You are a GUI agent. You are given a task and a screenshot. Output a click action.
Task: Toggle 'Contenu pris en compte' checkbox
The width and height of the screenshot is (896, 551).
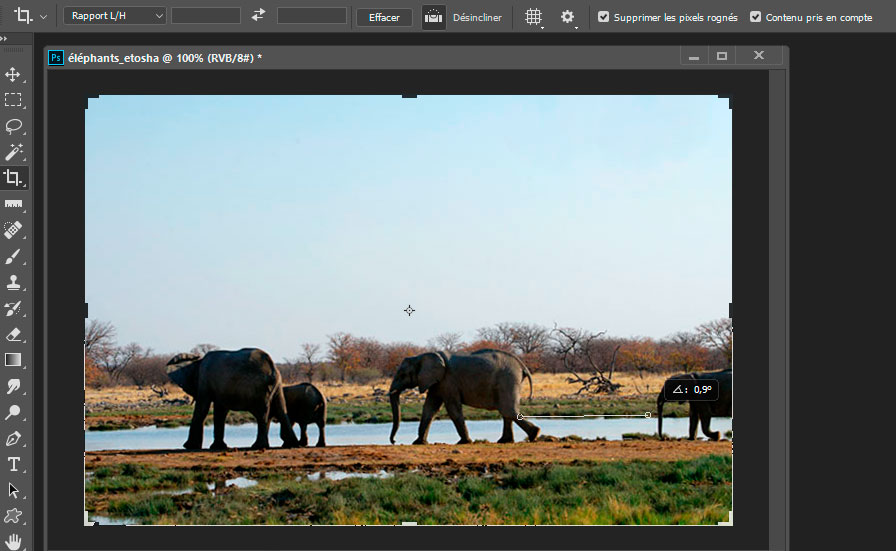pos(755,17)
